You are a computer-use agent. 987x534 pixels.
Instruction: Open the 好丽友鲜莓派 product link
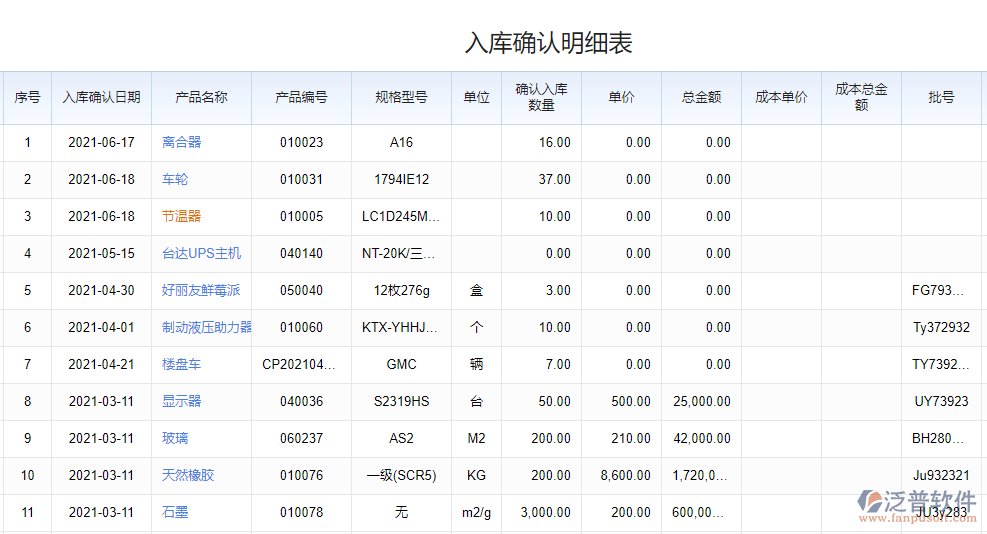tap(201, 290)
